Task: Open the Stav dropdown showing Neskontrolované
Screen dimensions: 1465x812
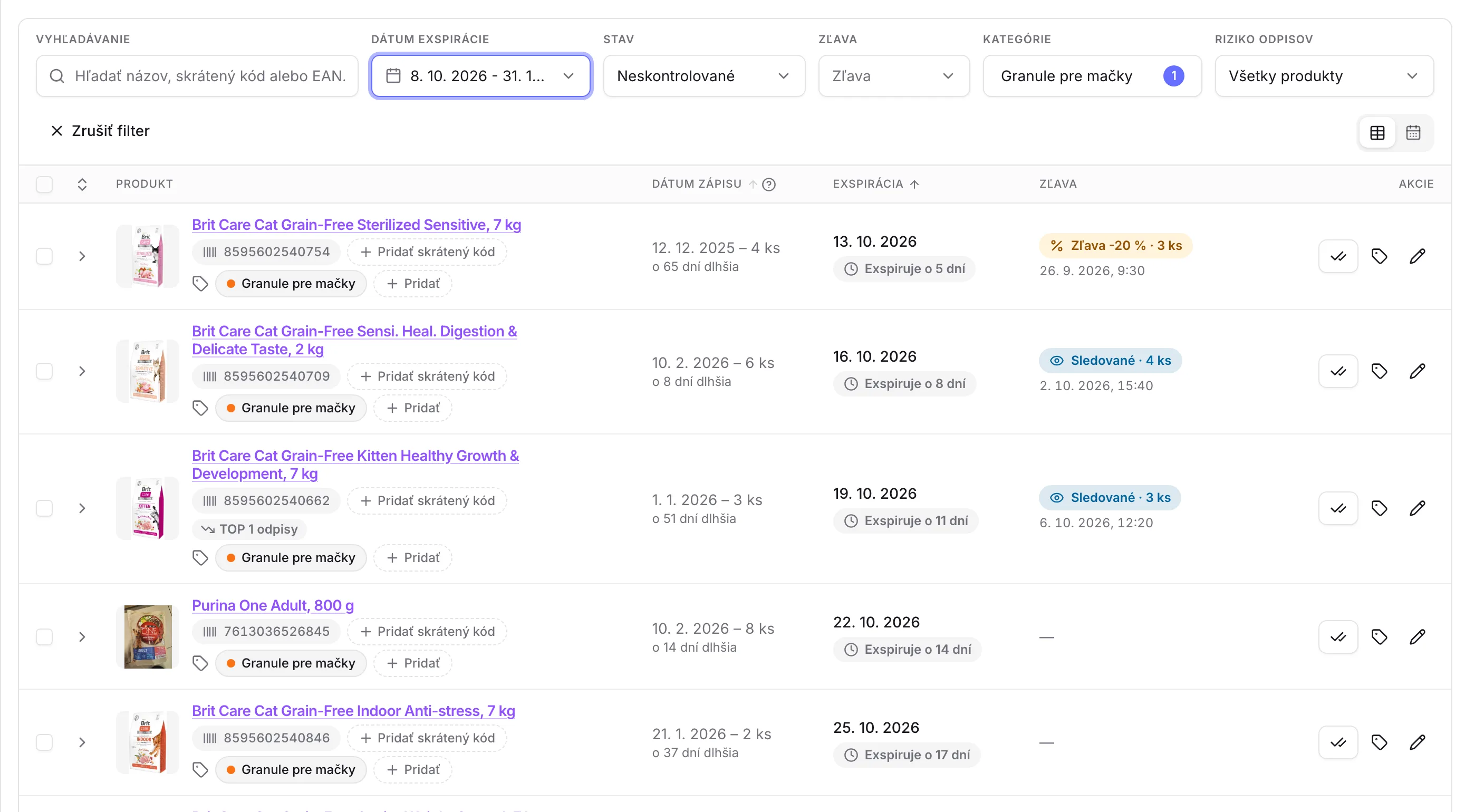Action: coord(704,75)
